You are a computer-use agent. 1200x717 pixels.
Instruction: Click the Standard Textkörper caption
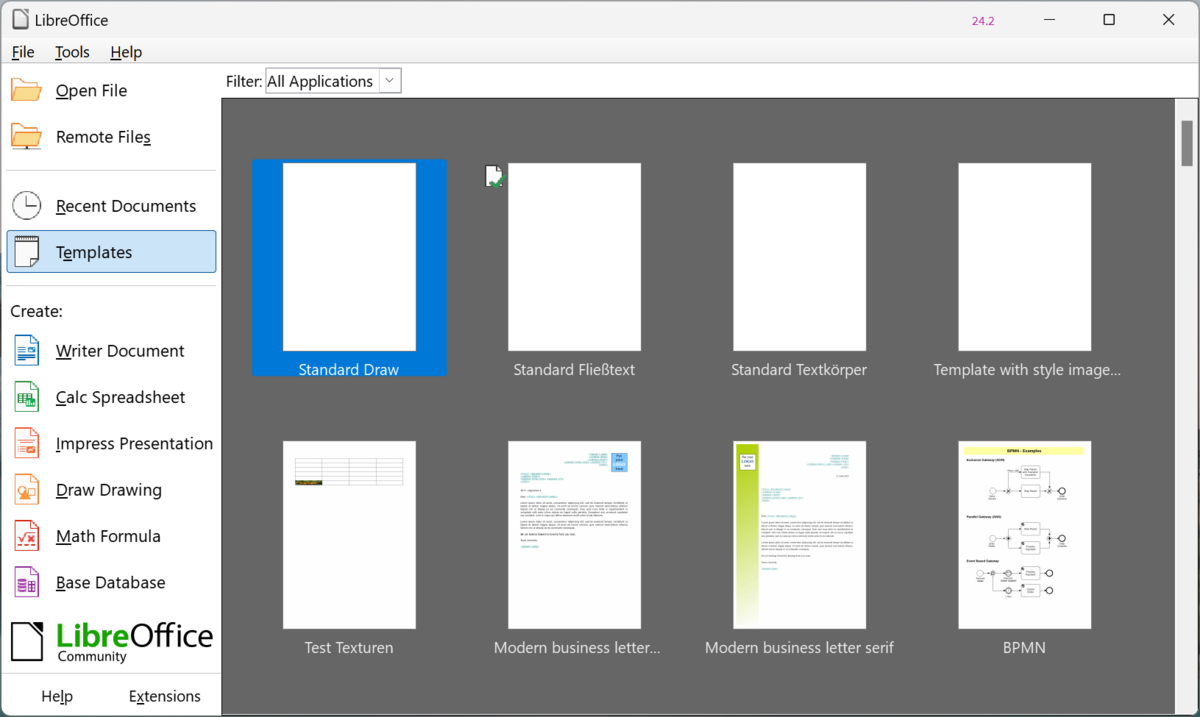pyautogui.click(x=799, y=370)
